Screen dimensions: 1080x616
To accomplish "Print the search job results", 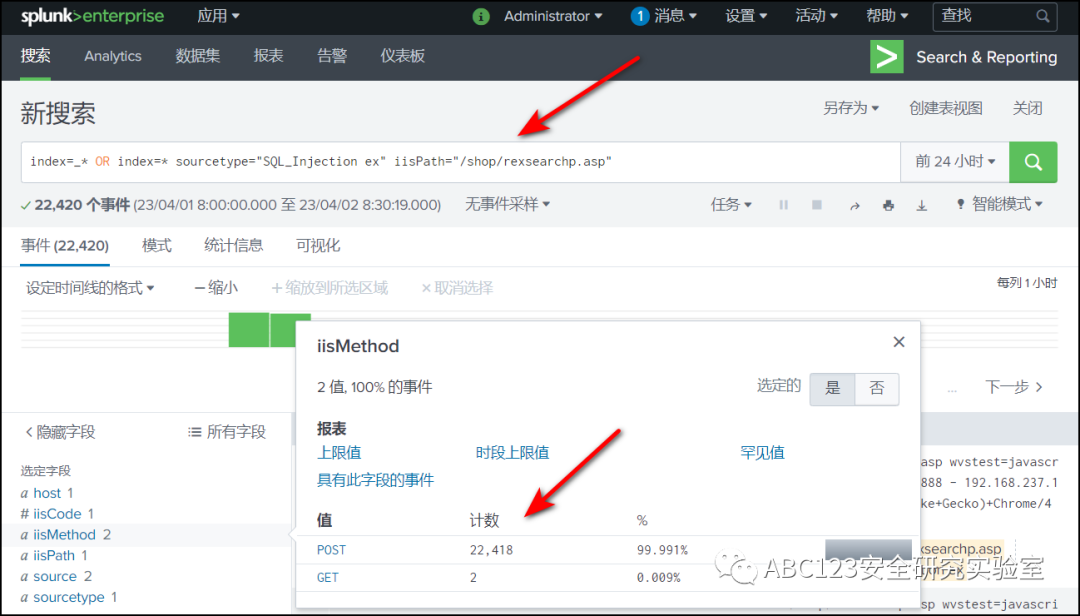I will tap(887, 204).
